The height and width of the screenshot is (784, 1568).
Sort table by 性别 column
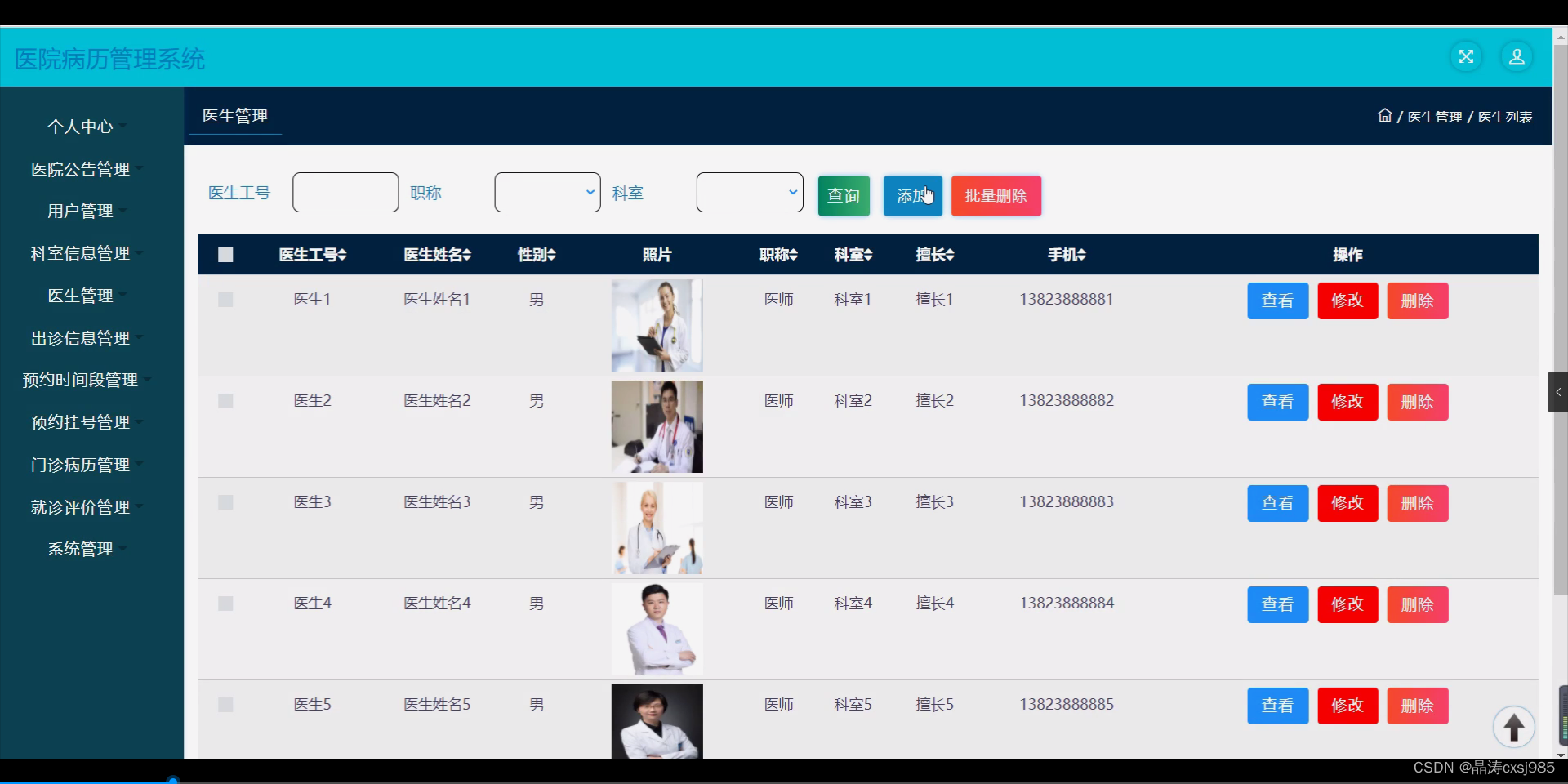coord(536,254)
